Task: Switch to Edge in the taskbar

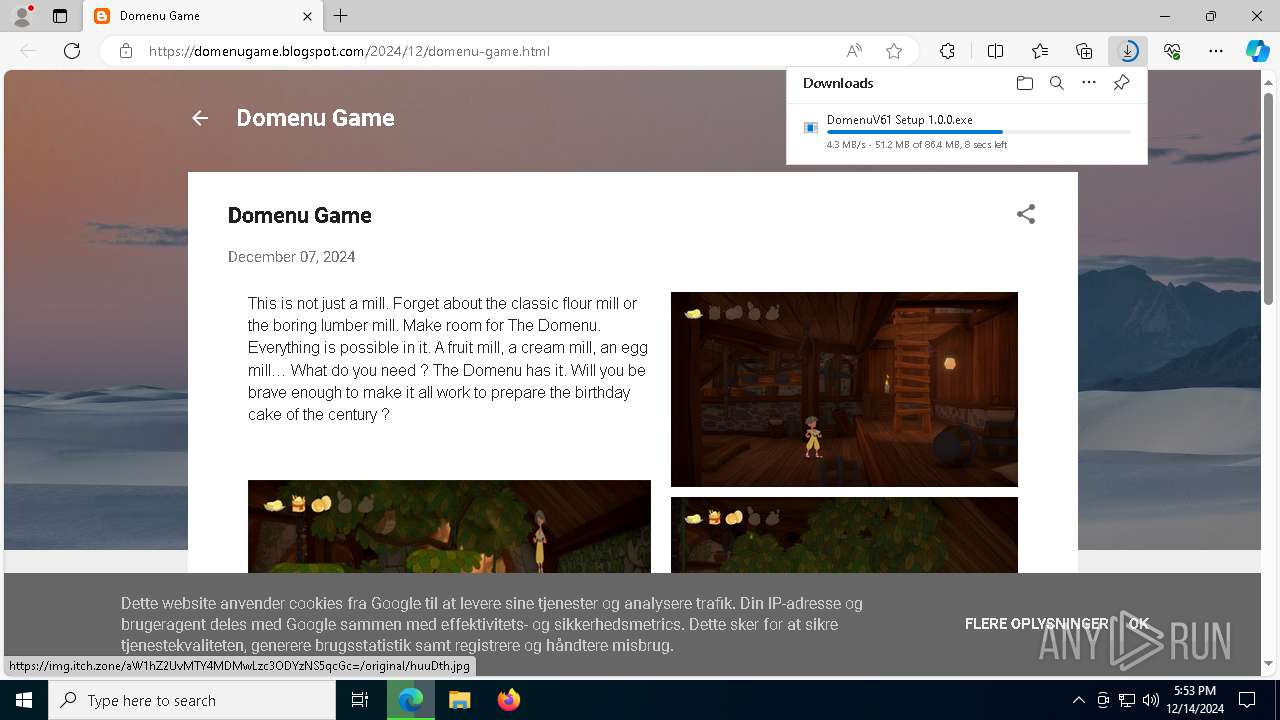Action: coord(411,700)
